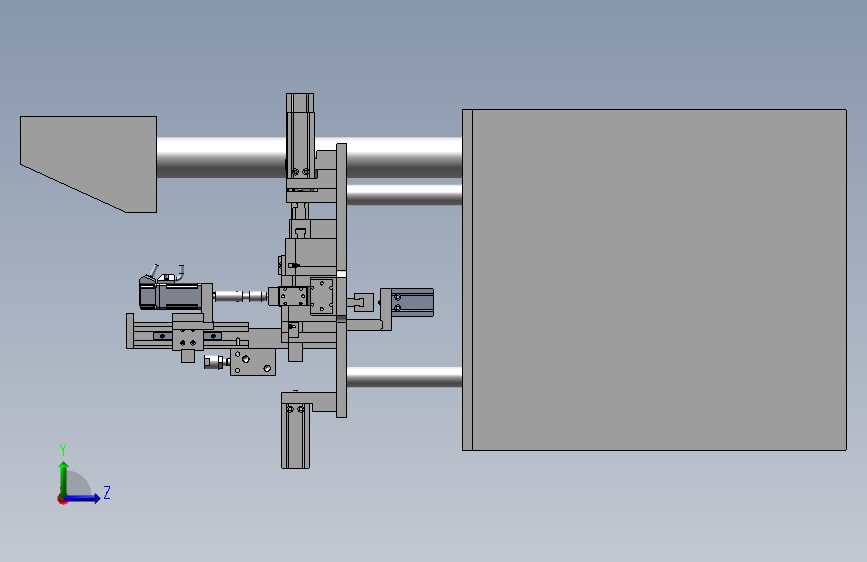Click the red X axis dot at triad origin

click(x=62, y=499)
